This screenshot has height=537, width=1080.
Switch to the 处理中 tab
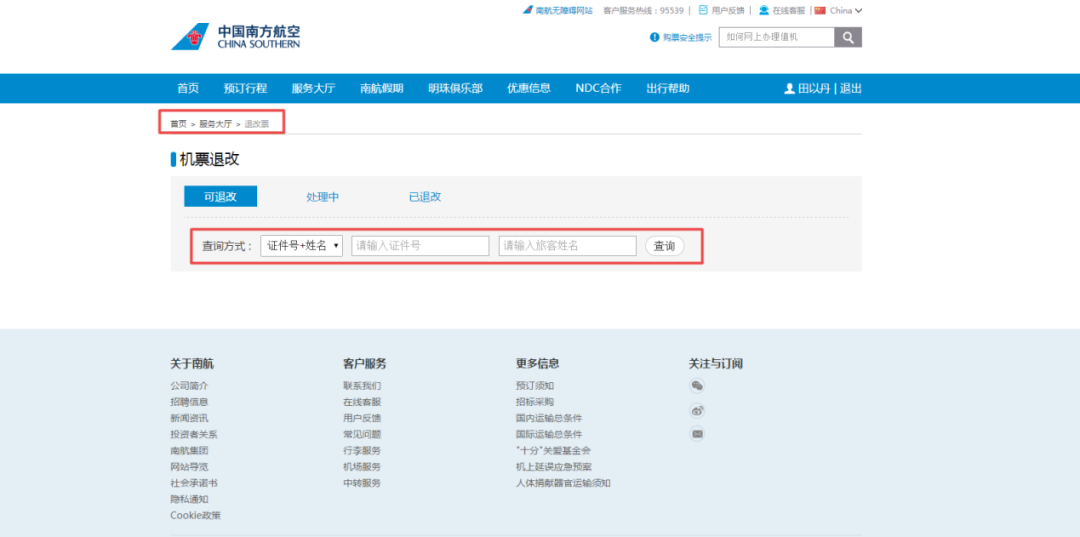(322, 197)
